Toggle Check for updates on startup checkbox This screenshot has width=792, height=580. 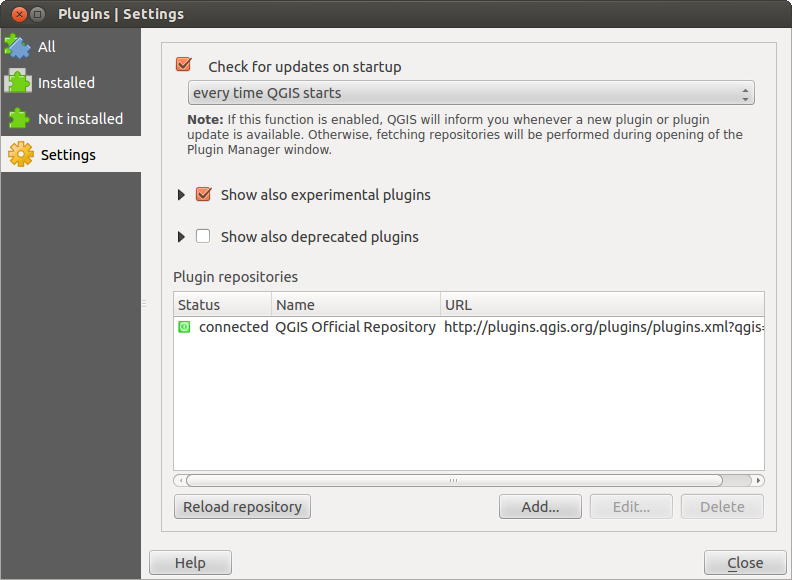pos(183,66)
